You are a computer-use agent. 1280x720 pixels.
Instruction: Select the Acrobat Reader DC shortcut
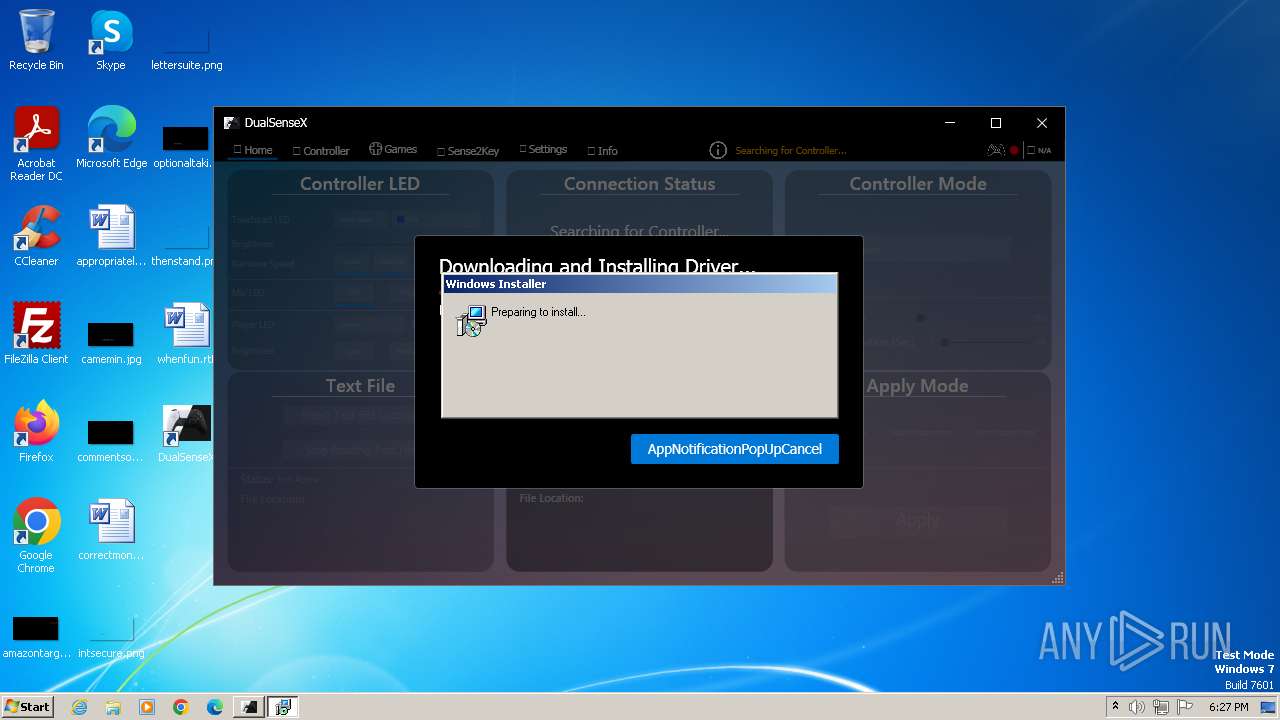click(x=36, y=144)
